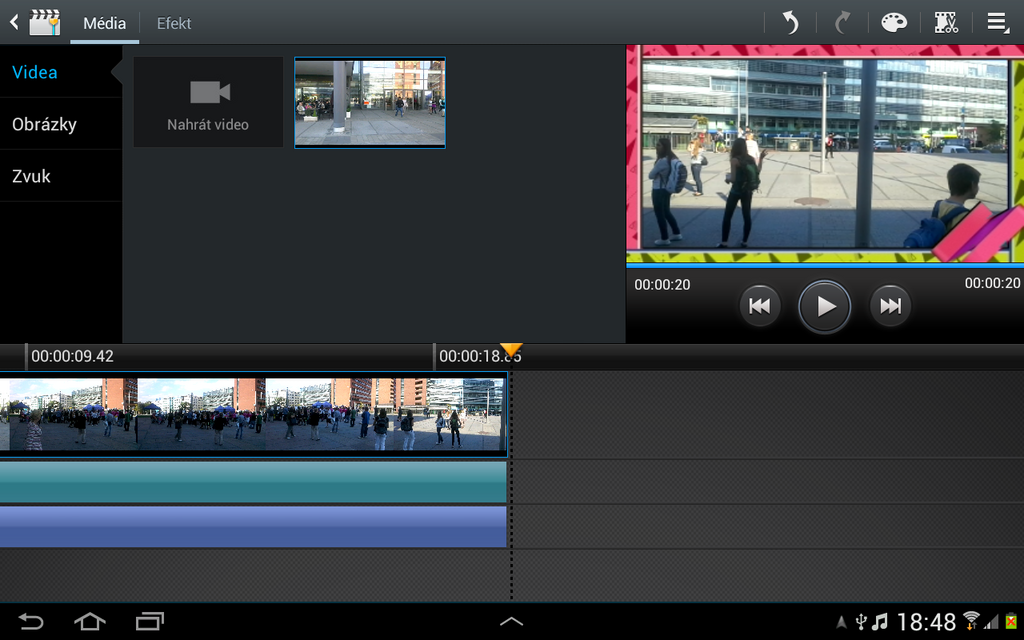Open the more options menu
This screenshot has height=640, width=1024.
[x=996, y=21]
